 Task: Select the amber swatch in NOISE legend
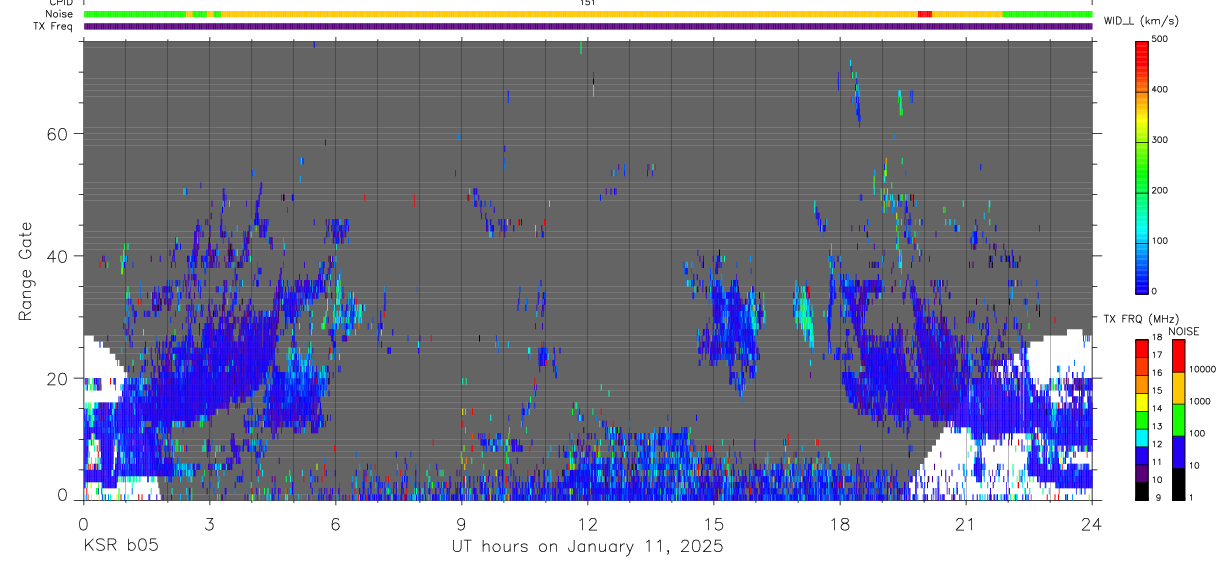click(x=1178, y=388)
